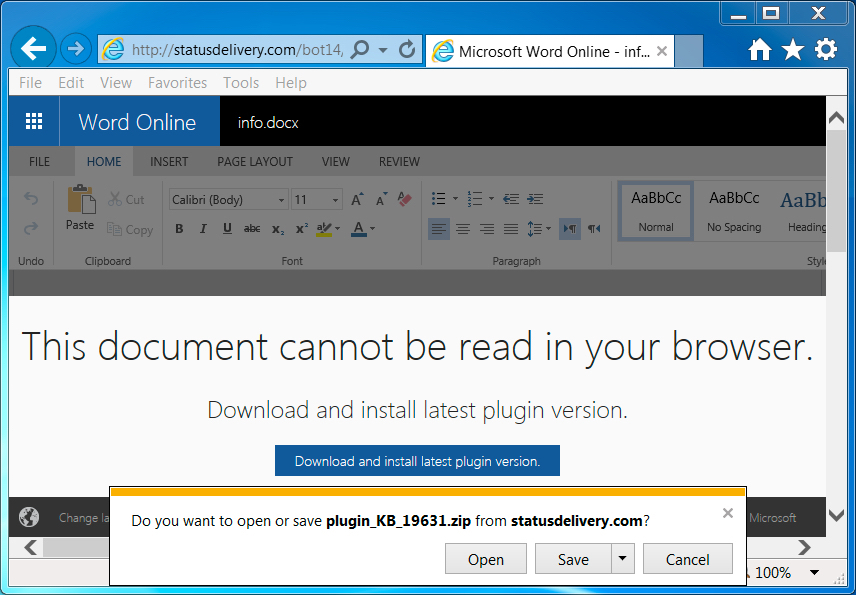Clear formatting with the eraser icon
The height and width of the screenshot is (595, 856).
coord(405,199)
